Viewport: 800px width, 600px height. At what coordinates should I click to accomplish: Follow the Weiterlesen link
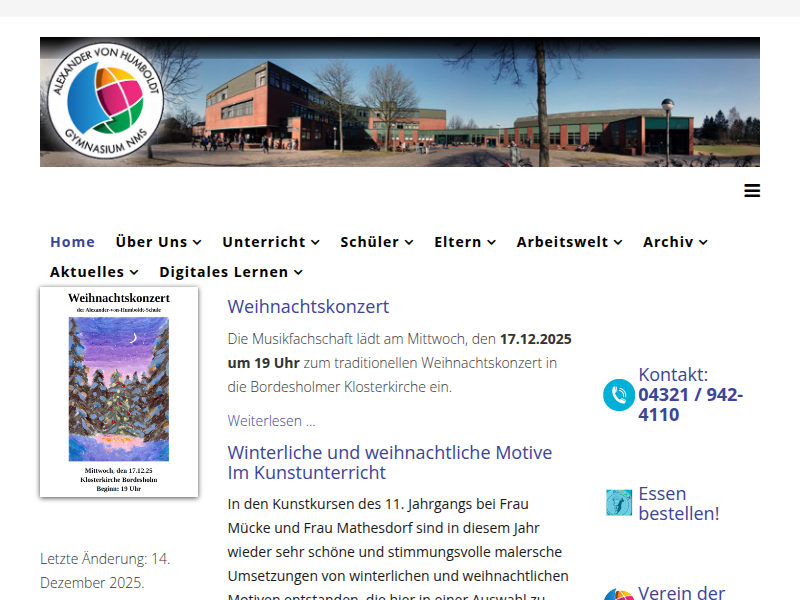[270, 420]
